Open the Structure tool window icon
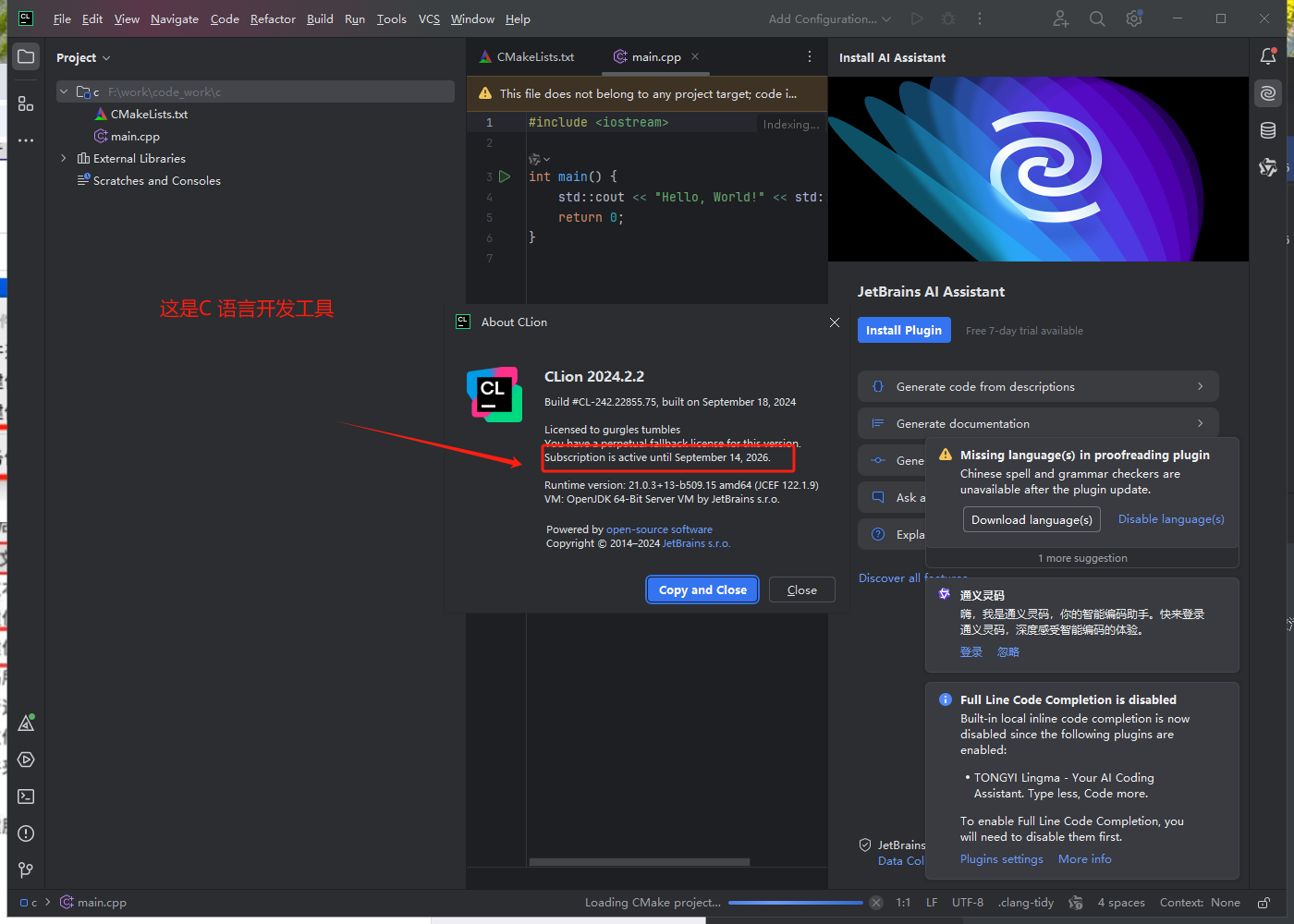 (x=26, y=103)
